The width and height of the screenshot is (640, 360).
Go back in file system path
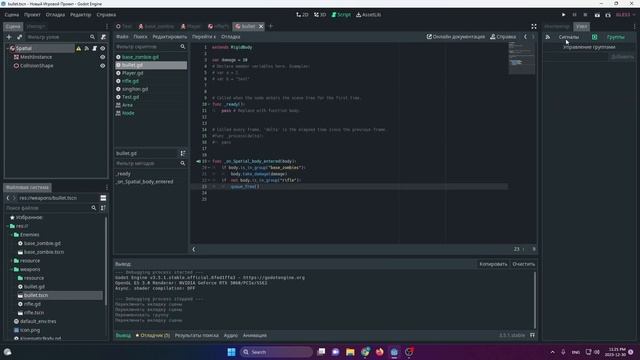click(8, 198)
